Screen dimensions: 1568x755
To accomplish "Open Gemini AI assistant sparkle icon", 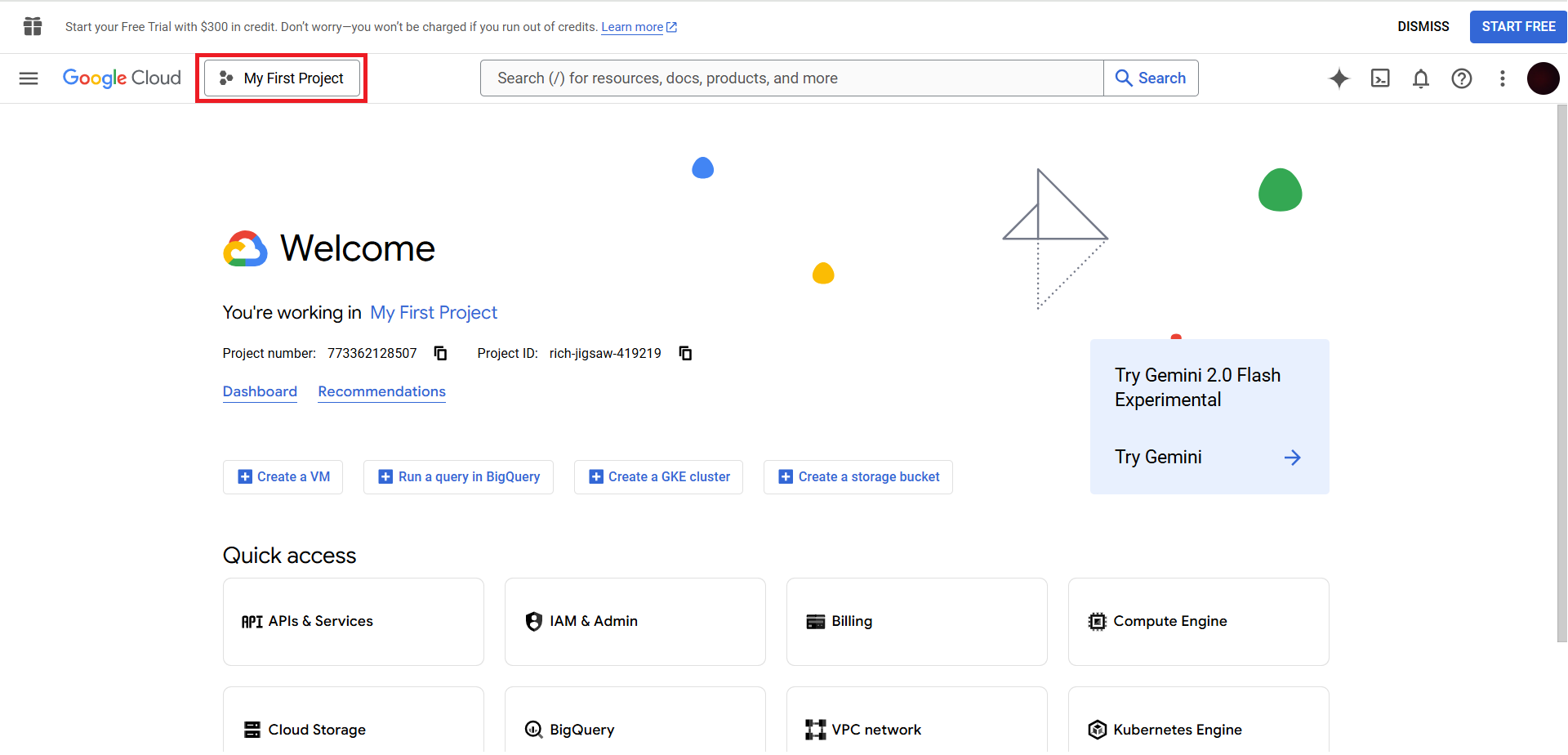I will click(1339, 78).
